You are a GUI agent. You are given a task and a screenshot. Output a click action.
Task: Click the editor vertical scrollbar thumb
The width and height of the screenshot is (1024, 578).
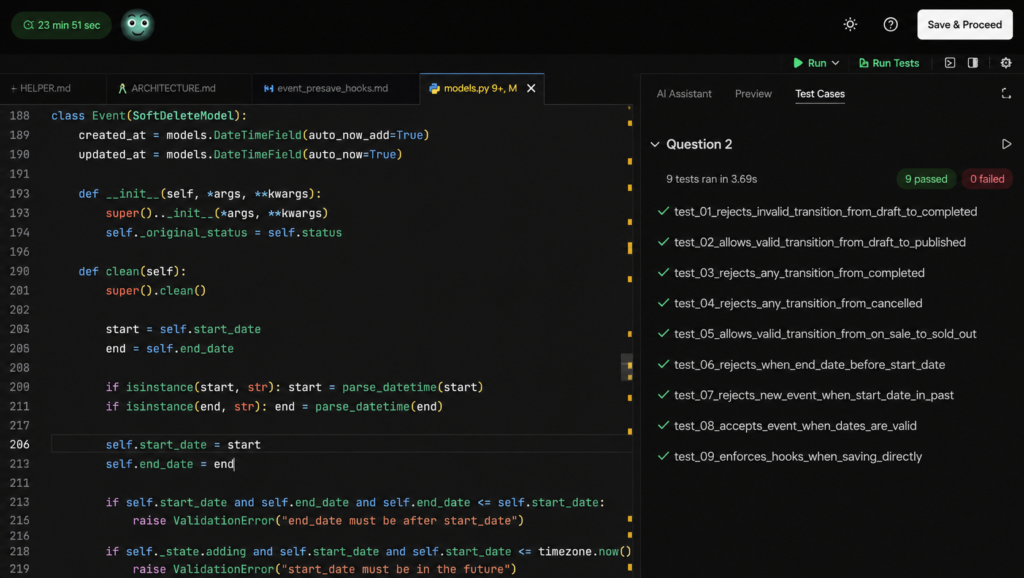coord(627,367)
